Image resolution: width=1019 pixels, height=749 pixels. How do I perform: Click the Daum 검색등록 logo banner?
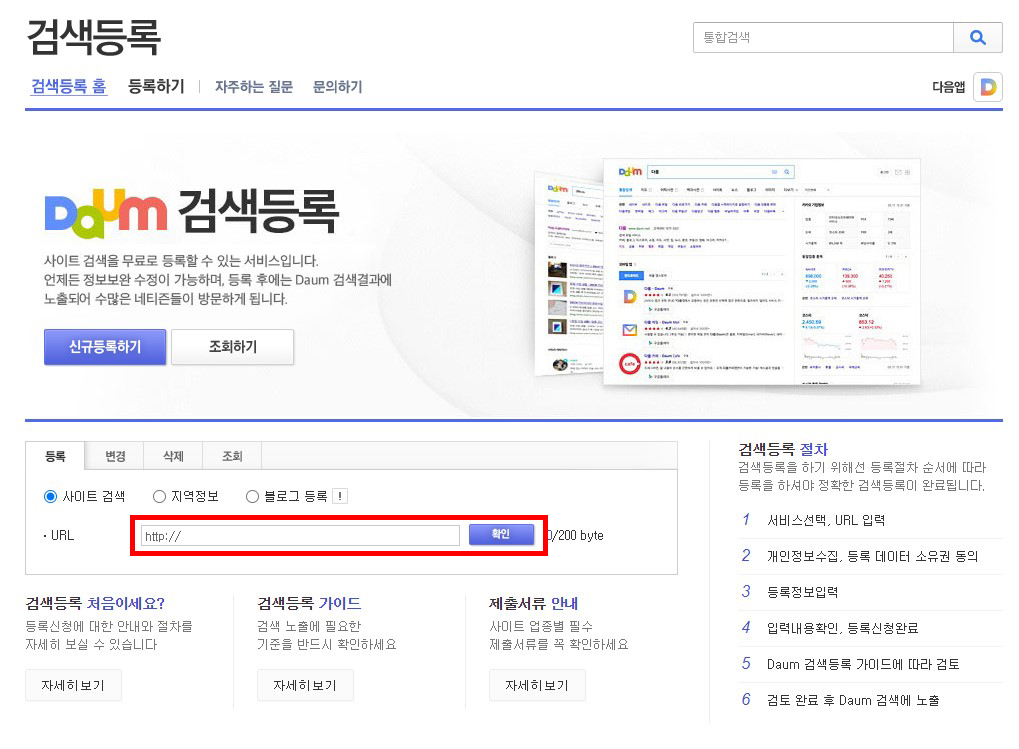click(192, 212)
